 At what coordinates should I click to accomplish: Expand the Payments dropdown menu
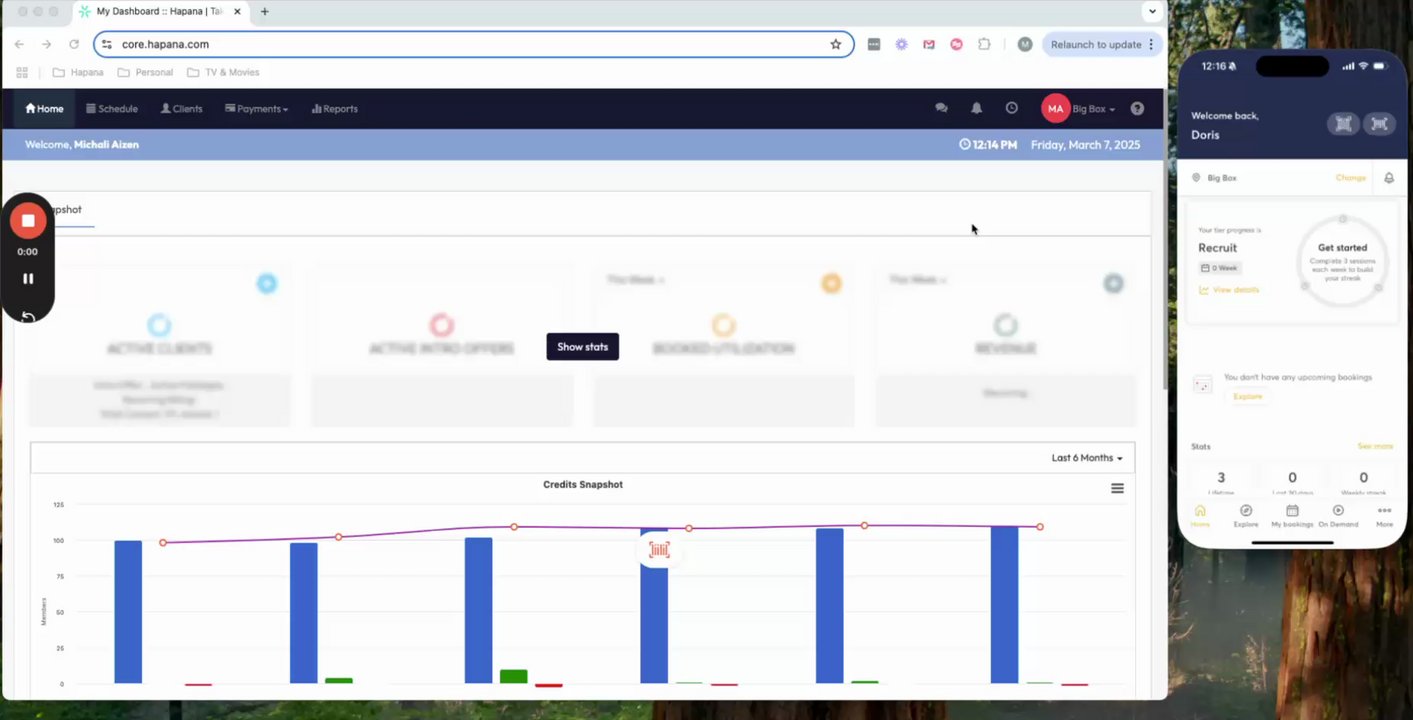pyautogui.click(x=256, y=109)
